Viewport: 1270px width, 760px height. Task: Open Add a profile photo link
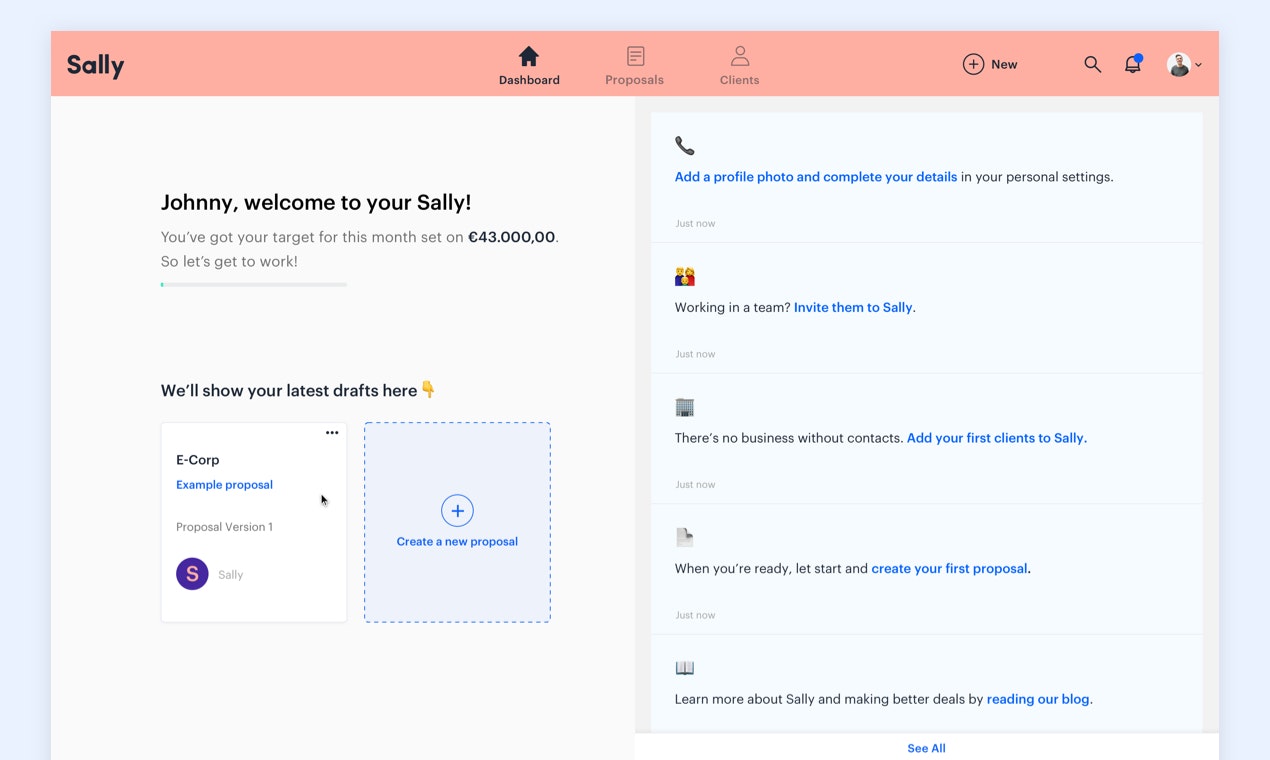click(x=816, y=177)
